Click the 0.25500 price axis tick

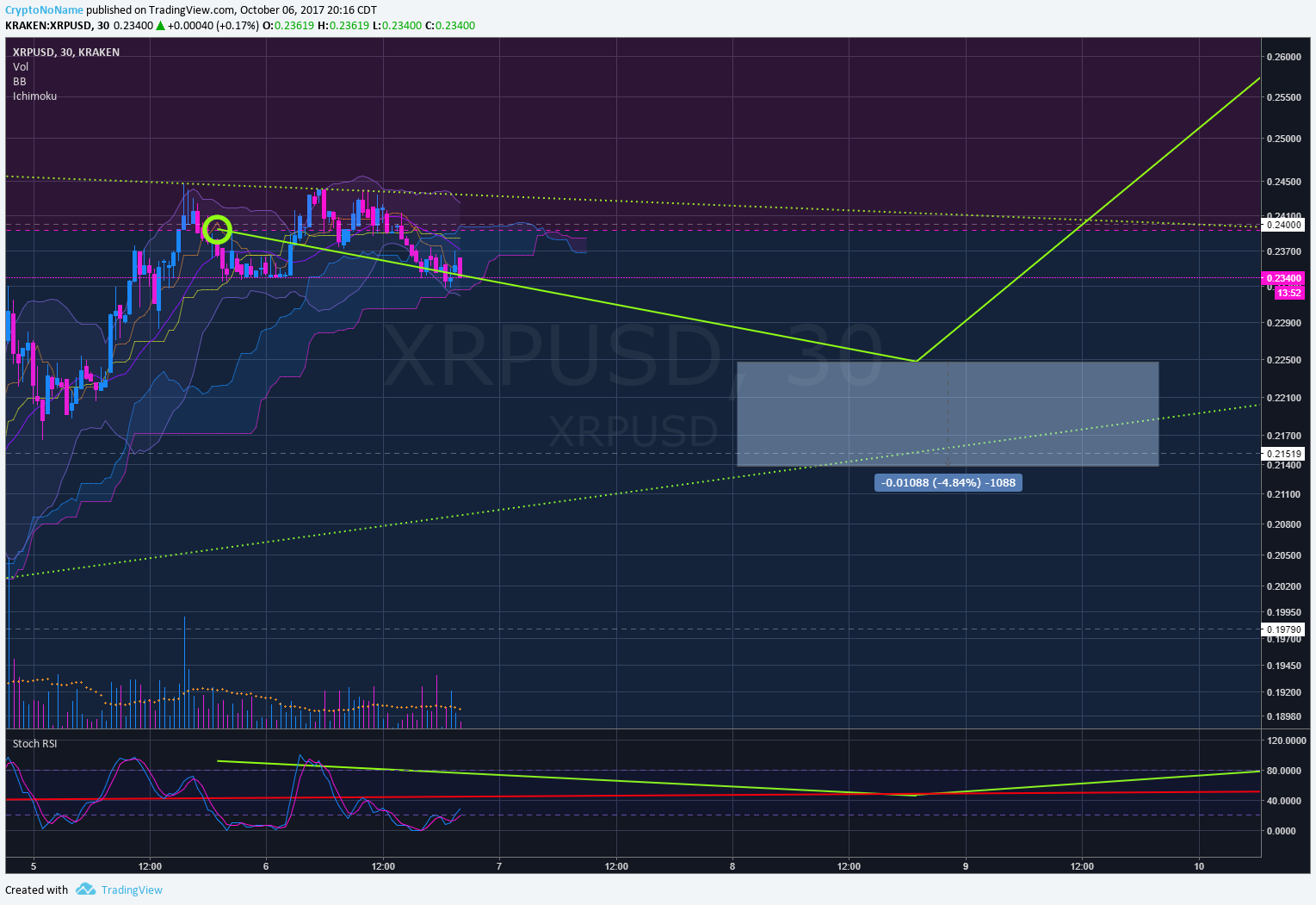(1283, 98)
